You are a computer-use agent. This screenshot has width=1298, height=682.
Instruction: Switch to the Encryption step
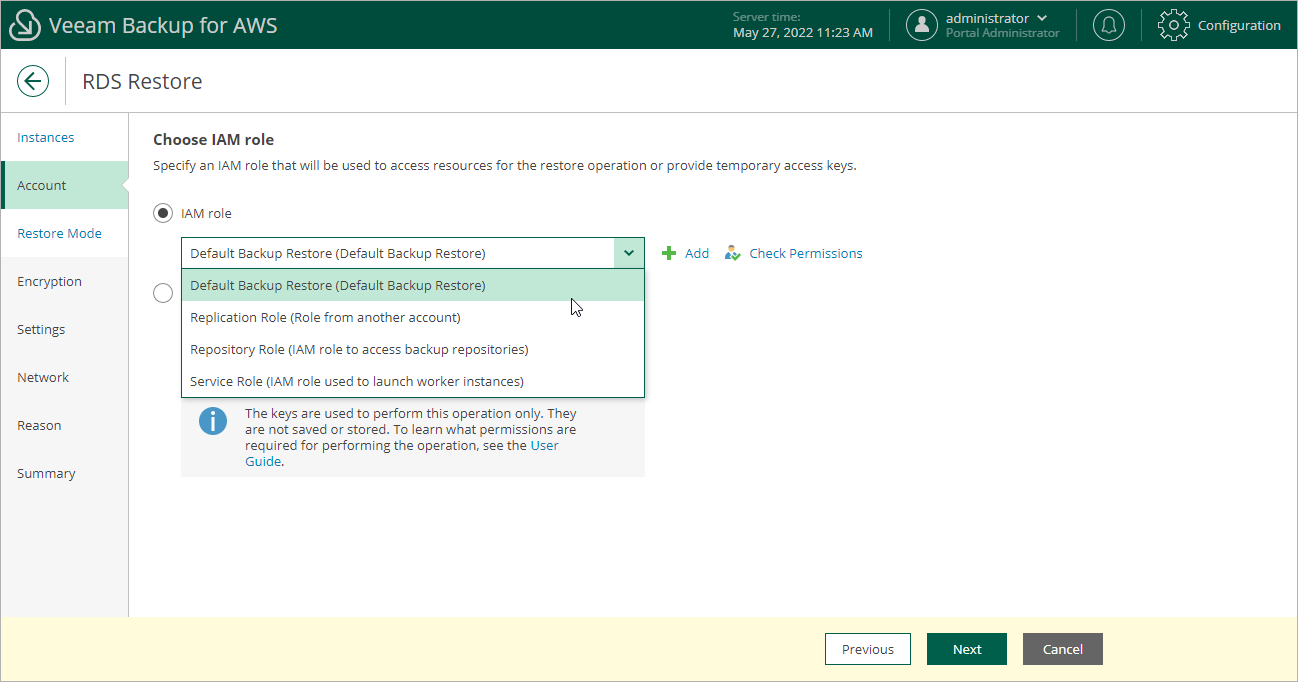49,281
